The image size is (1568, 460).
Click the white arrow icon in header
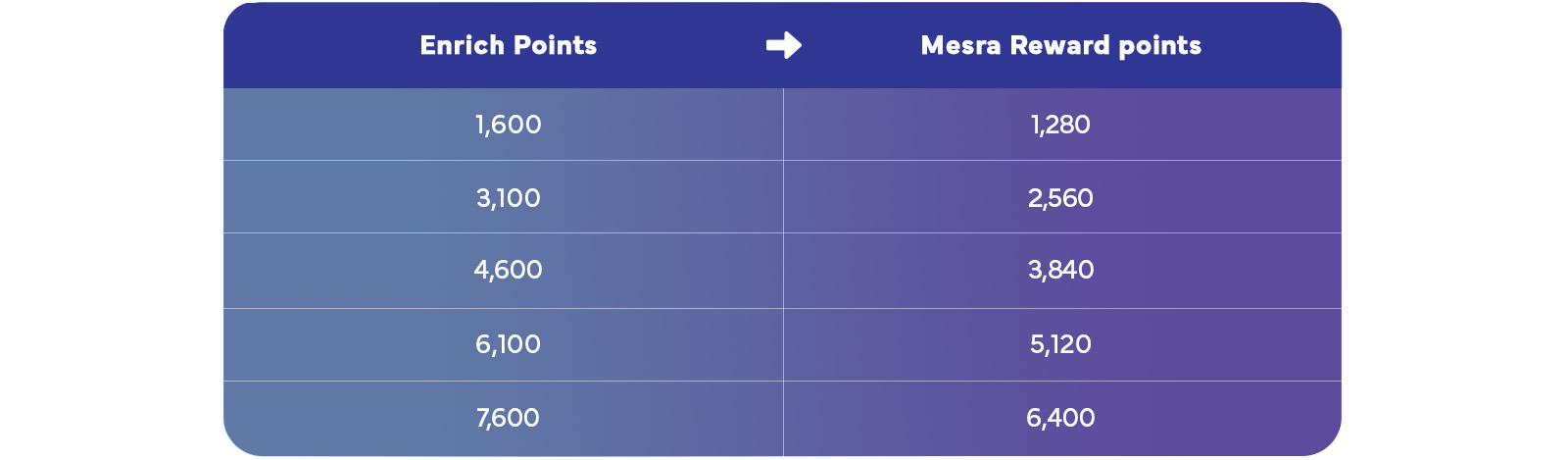pyautogui.click(x=783, y=45)
